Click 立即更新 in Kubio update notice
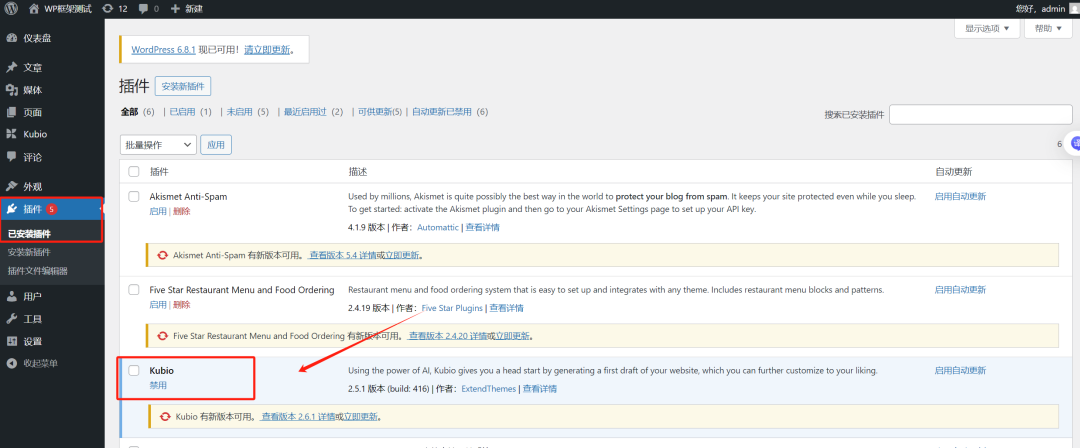 pyautogui.click(x=361, y=416)
